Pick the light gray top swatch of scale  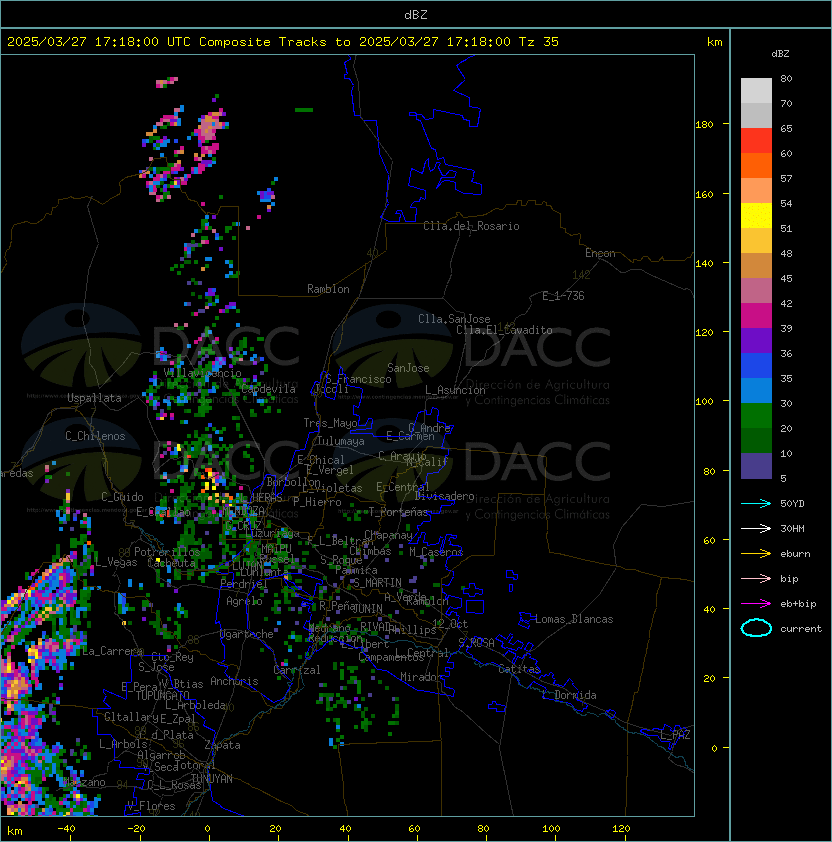pos(756,91)
